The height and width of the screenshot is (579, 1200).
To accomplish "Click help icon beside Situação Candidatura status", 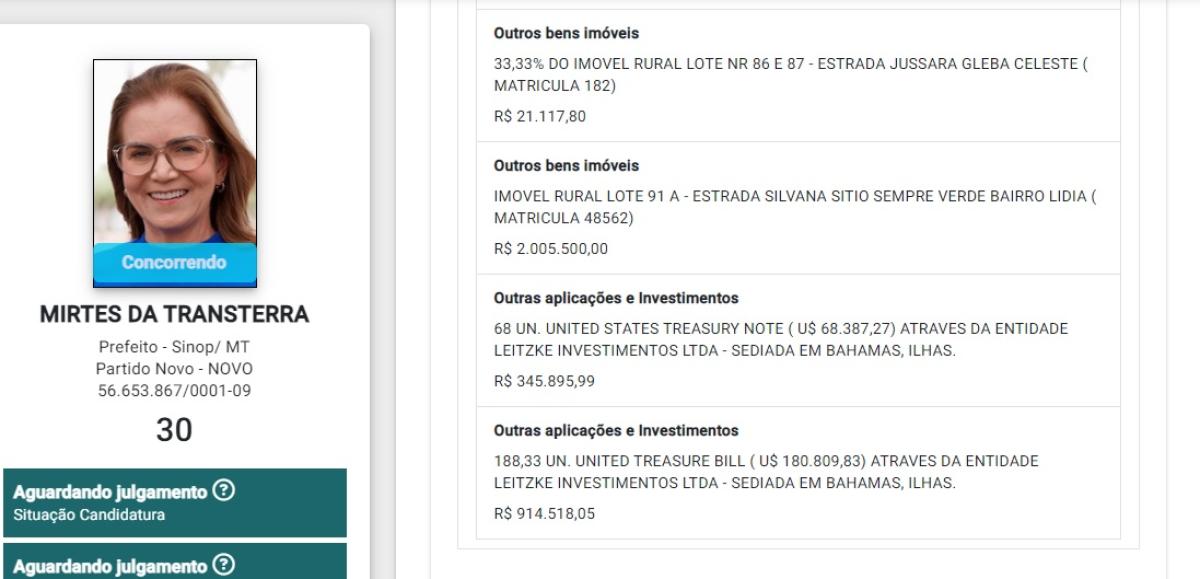I will [225, 492].
